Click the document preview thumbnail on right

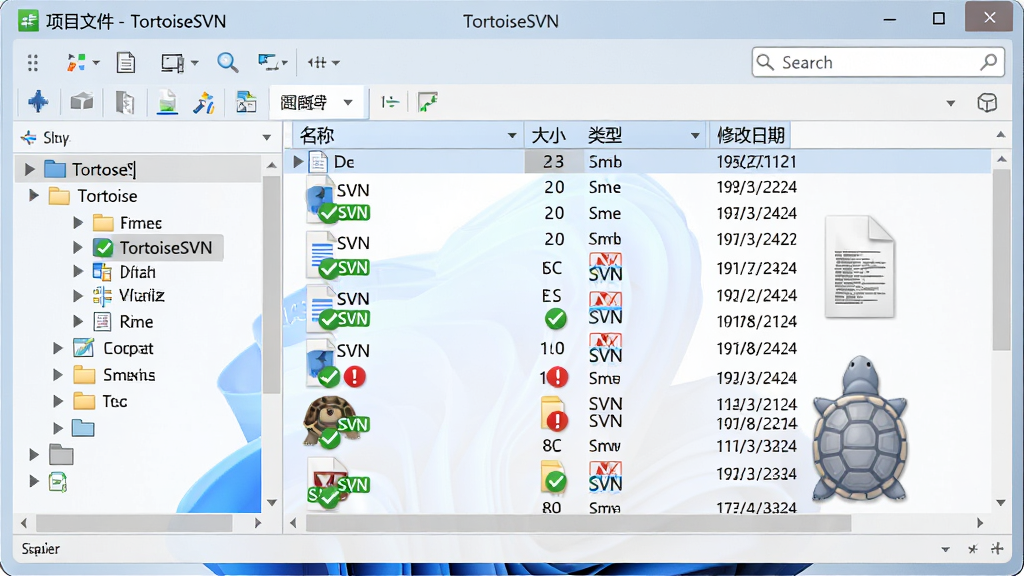click(x=859, y=266)
